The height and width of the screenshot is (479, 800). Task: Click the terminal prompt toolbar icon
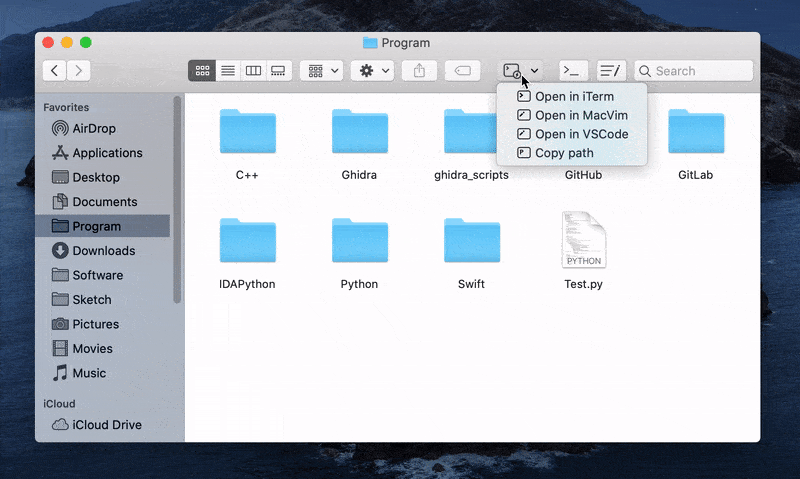point(572,71)
